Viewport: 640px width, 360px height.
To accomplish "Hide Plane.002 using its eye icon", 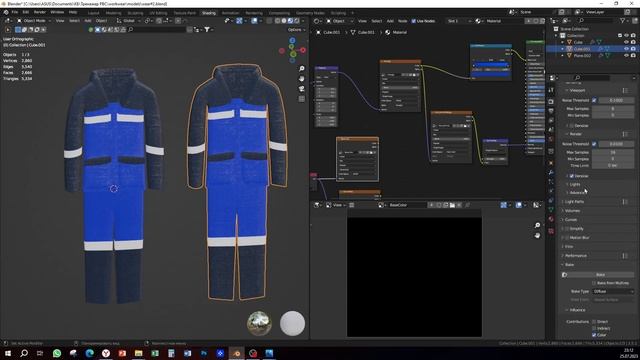I will pyautogui.click(x=627, y=55).
